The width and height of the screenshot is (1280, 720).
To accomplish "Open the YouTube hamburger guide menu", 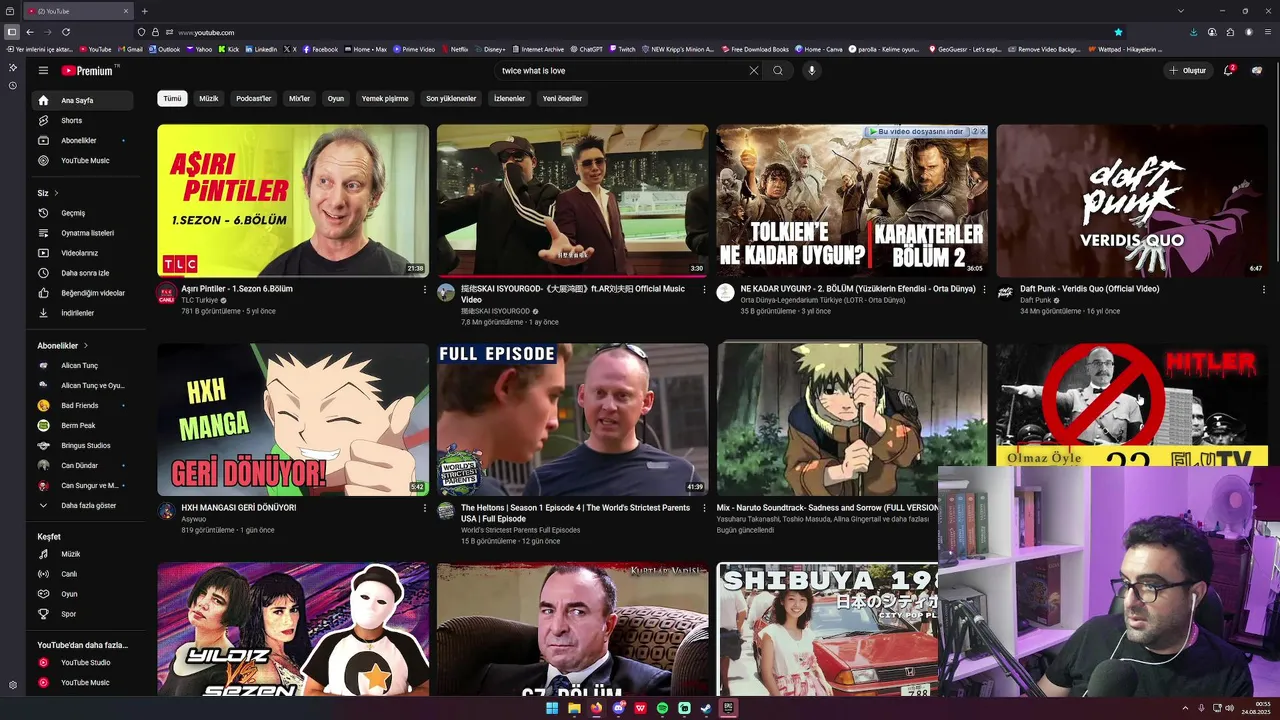I will point(43,71).
